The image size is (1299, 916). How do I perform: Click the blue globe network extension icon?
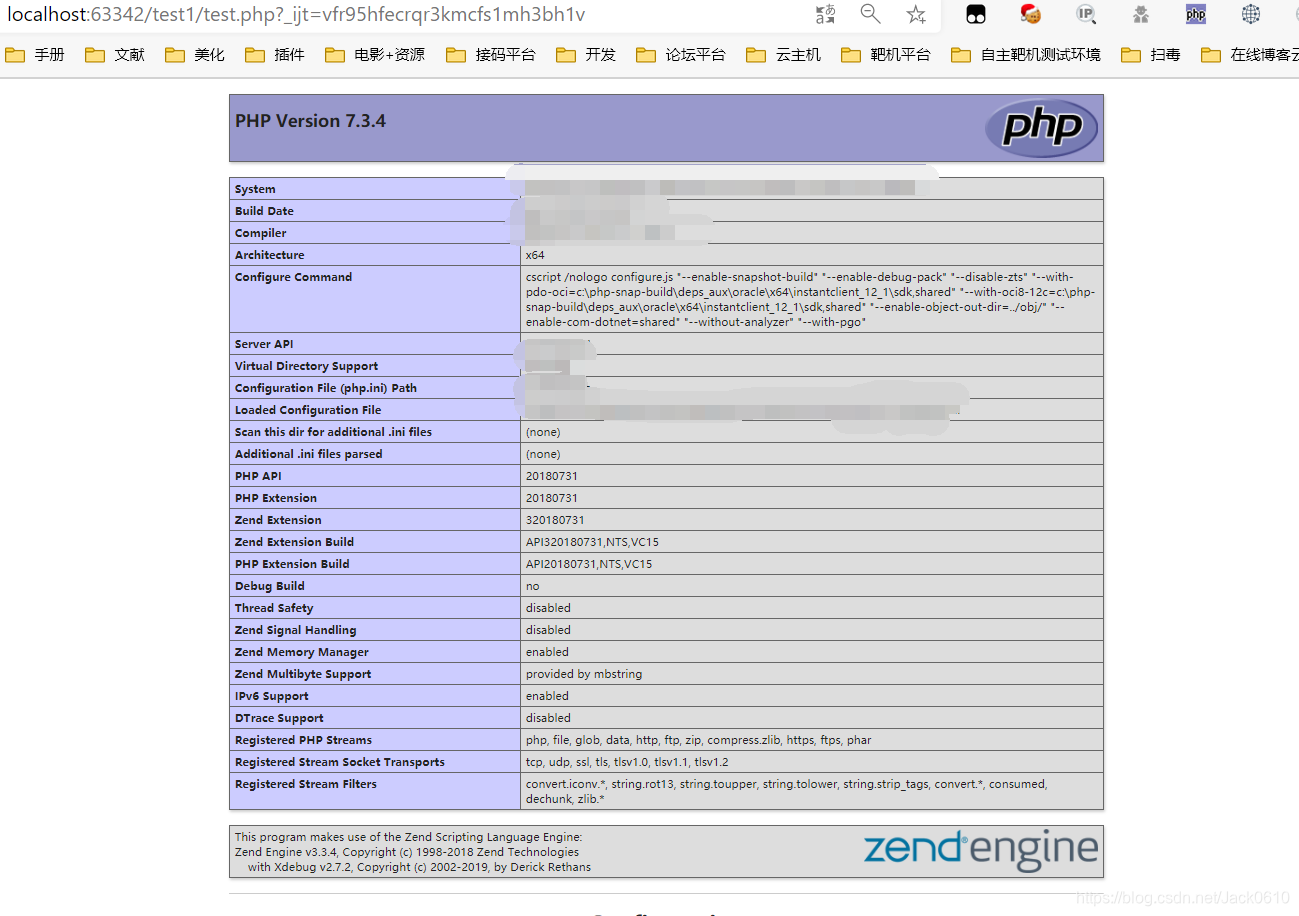pos(1251,14)
